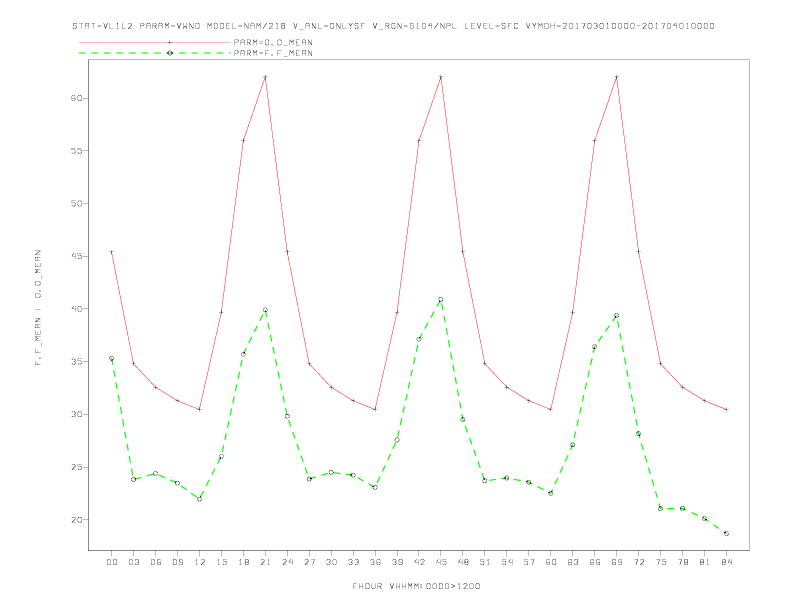Click the STAT=VLIL2 text in the header

pyautogui.click(x=103, y=26)
